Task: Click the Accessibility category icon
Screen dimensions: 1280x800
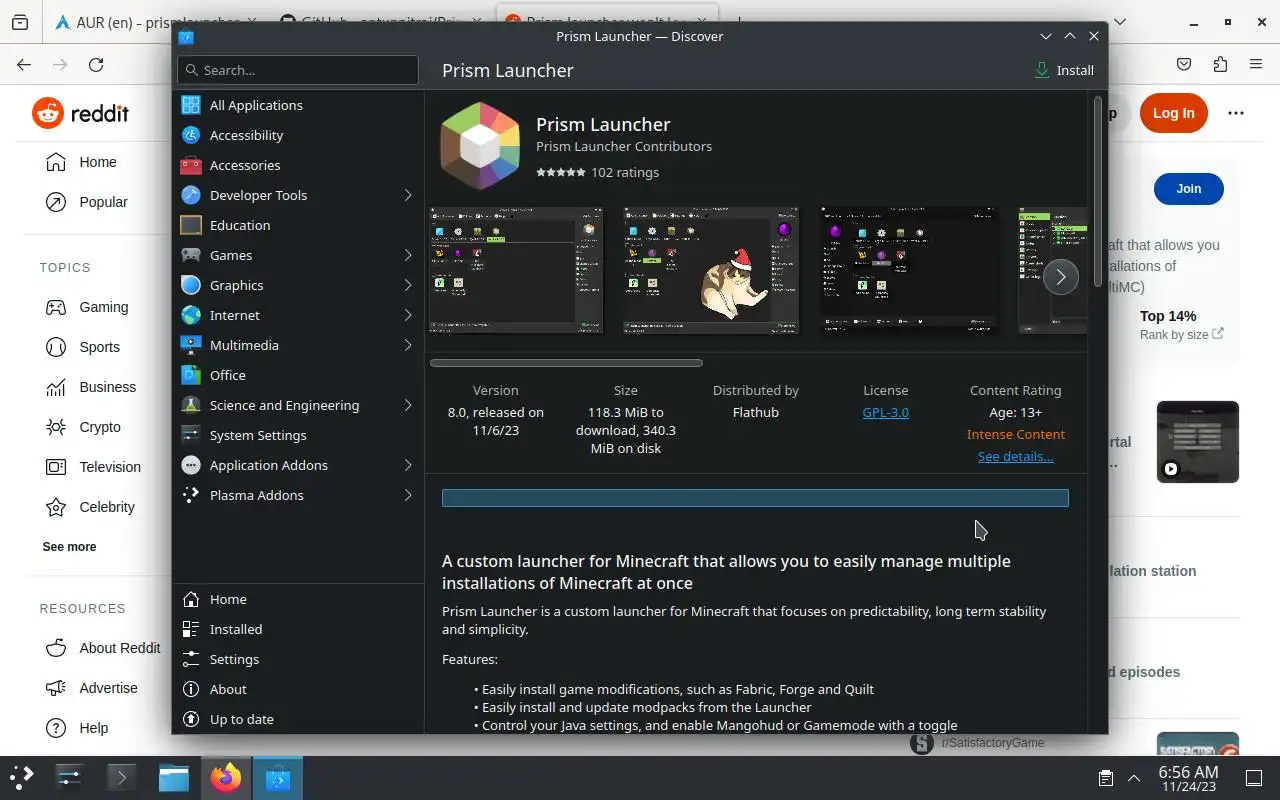Action: [191, 135]
